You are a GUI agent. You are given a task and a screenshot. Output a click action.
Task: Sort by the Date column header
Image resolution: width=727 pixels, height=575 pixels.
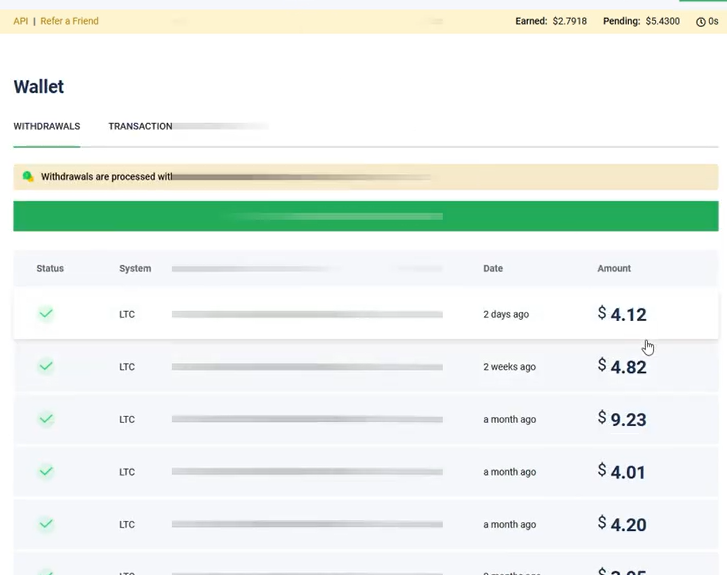coord(493,269)
